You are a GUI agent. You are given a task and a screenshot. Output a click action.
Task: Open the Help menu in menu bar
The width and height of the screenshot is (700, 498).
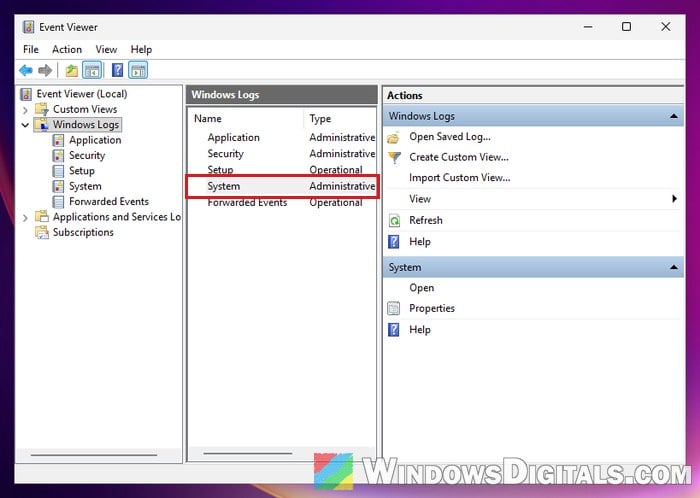point(141,49)
